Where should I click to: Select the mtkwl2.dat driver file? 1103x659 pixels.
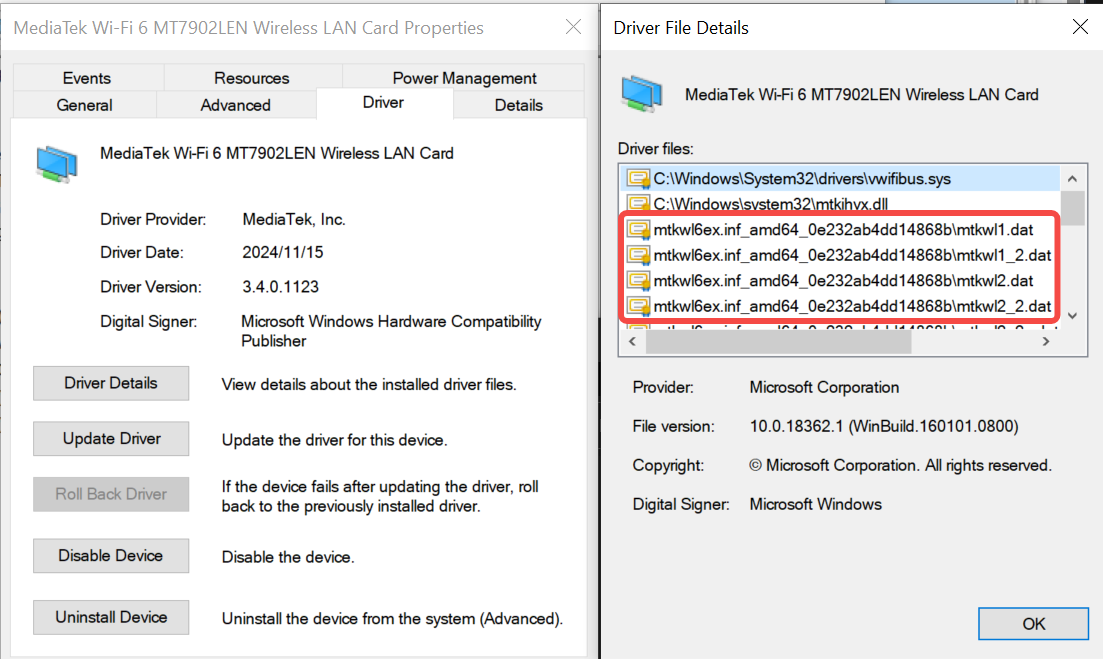(x=842, y=281)
